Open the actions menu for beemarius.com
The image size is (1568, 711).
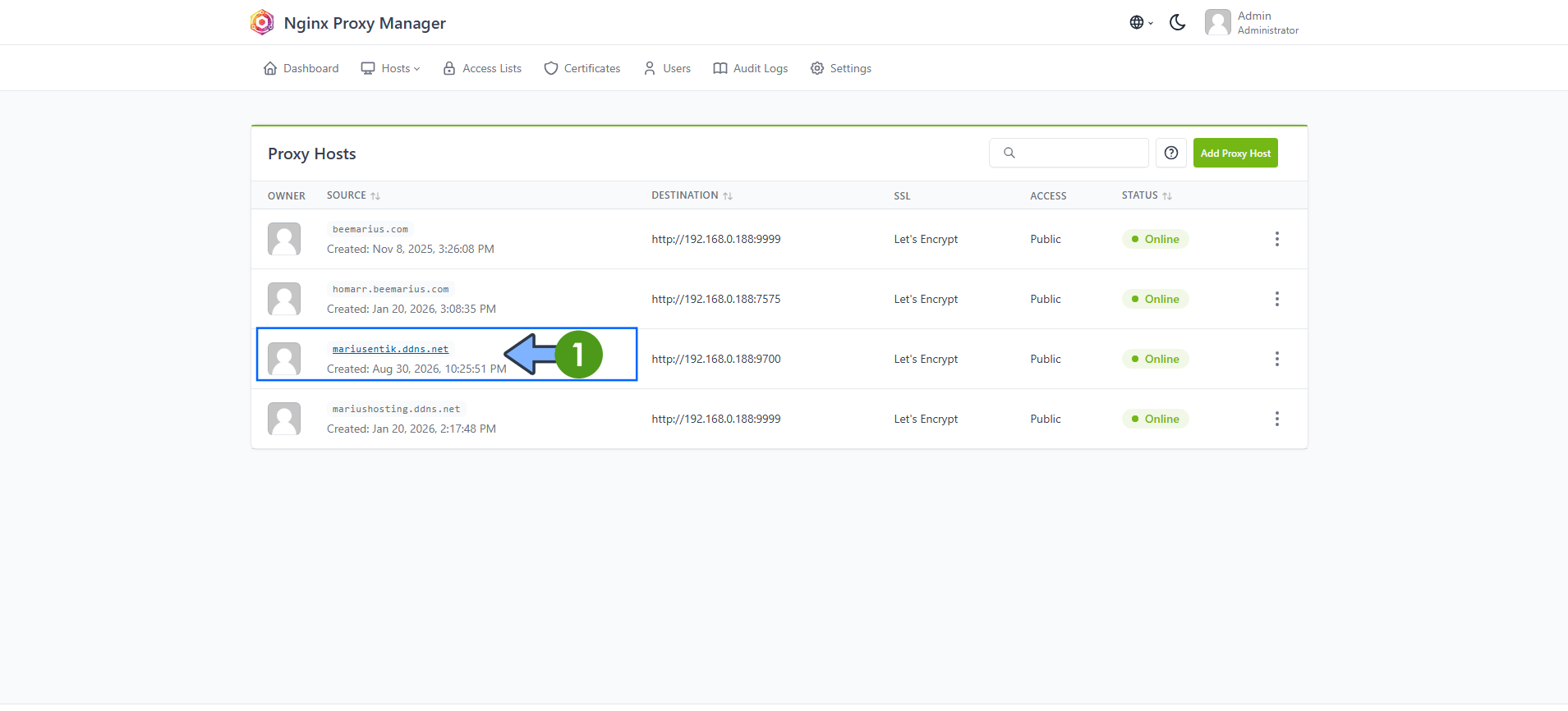point(1276,239)
